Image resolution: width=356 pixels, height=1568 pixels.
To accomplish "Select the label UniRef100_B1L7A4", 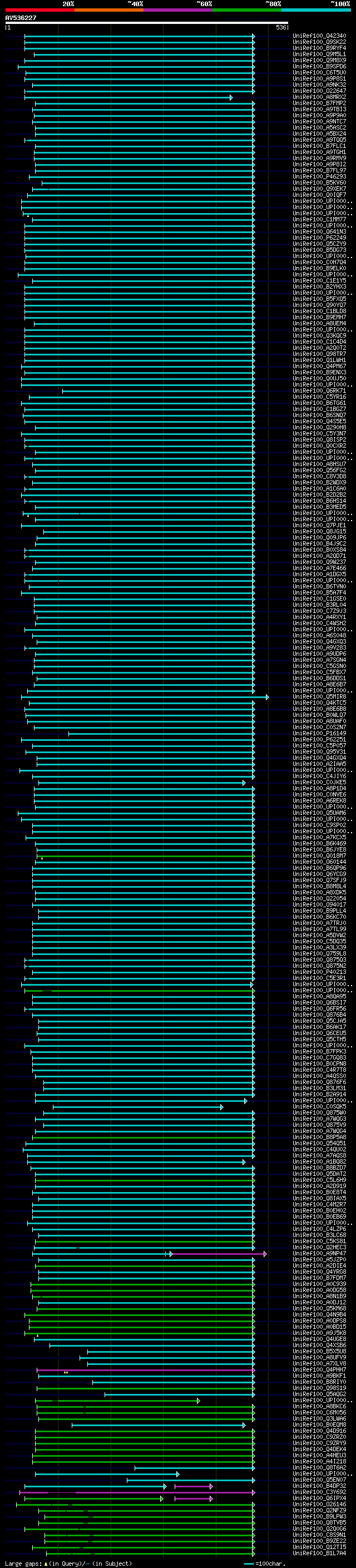I will pos(319,1554).
